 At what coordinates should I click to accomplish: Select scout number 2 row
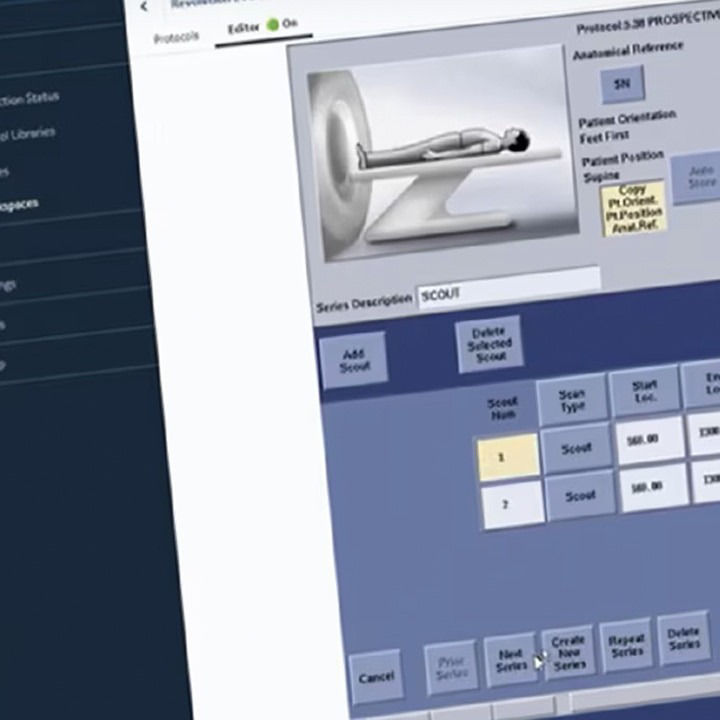(513, 504)
